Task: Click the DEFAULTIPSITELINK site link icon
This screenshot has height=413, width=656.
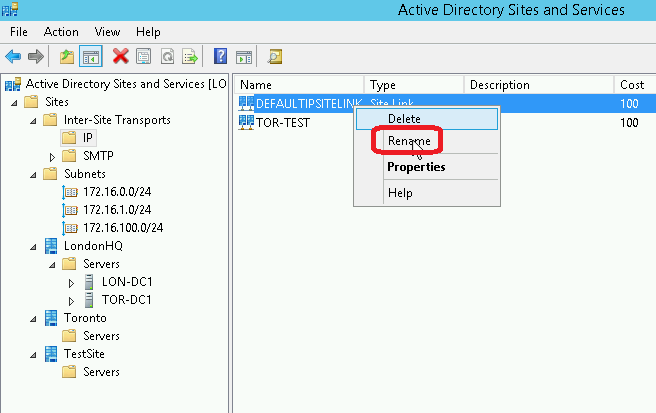Action: pos(246,103)
